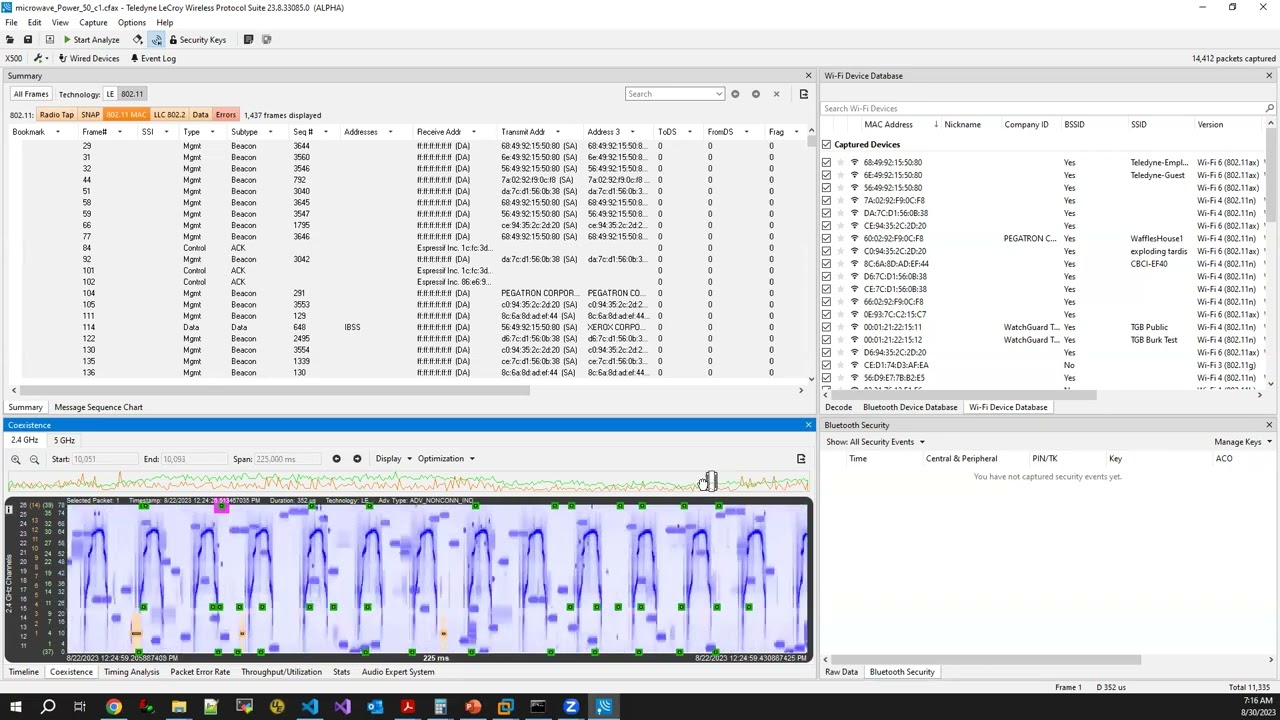Open the Frame# column filter dropdown
The width and height of the screenshot is (1280, 720).
coord(119,132)
